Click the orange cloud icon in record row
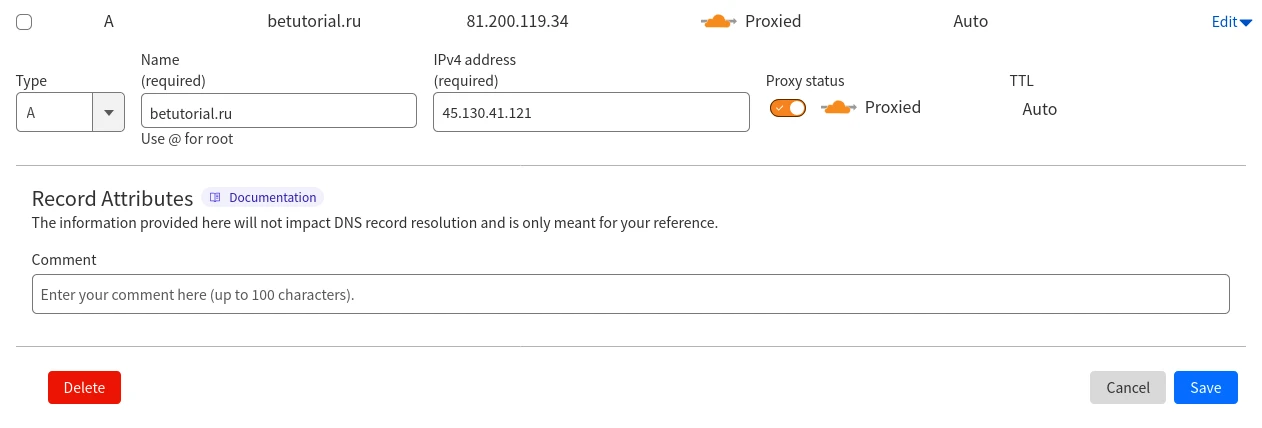Screen dimensions: 1262x428 click(719, 21)
